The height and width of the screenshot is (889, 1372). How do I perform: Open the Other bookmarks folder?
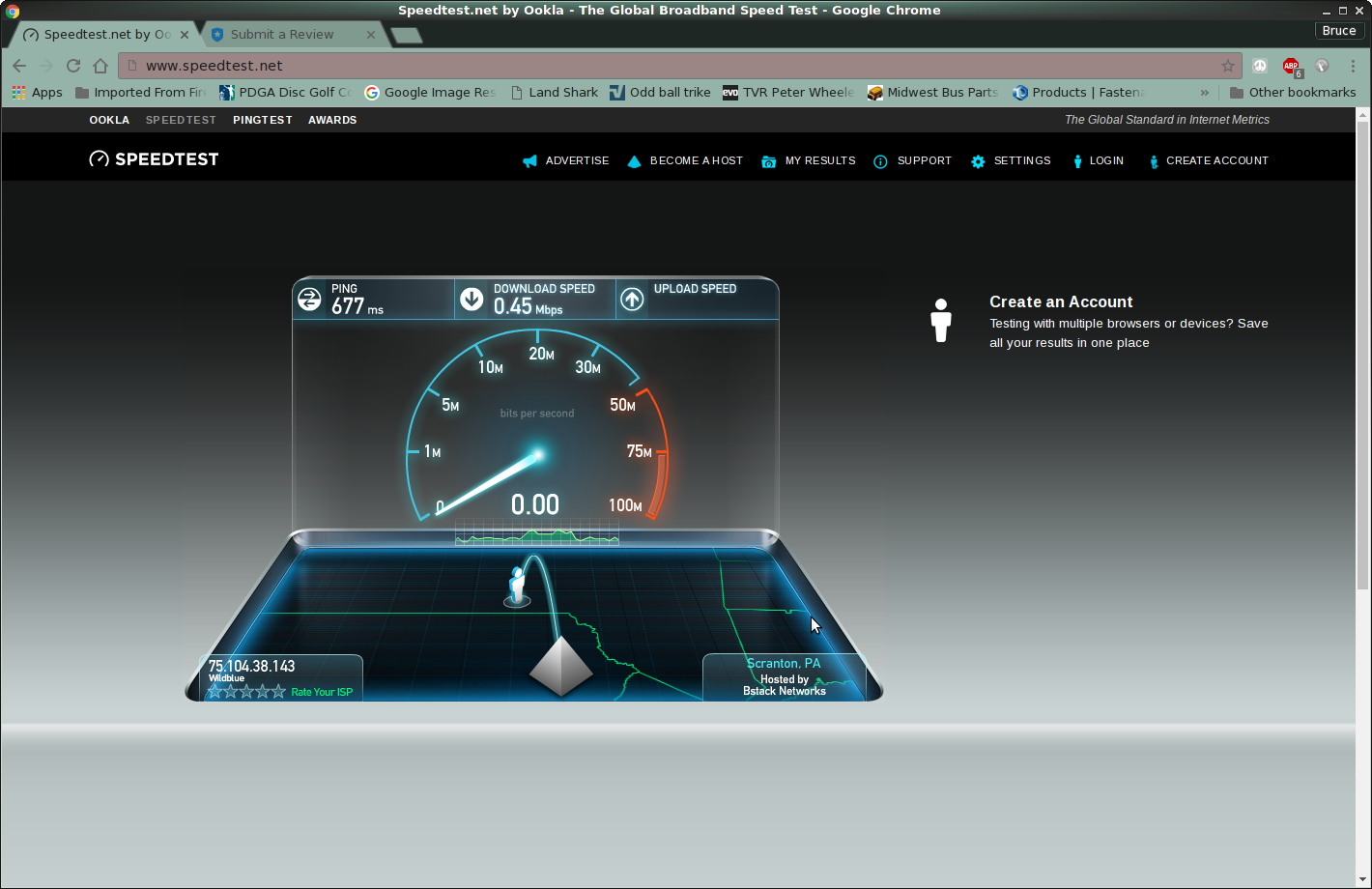(1292, 93)
